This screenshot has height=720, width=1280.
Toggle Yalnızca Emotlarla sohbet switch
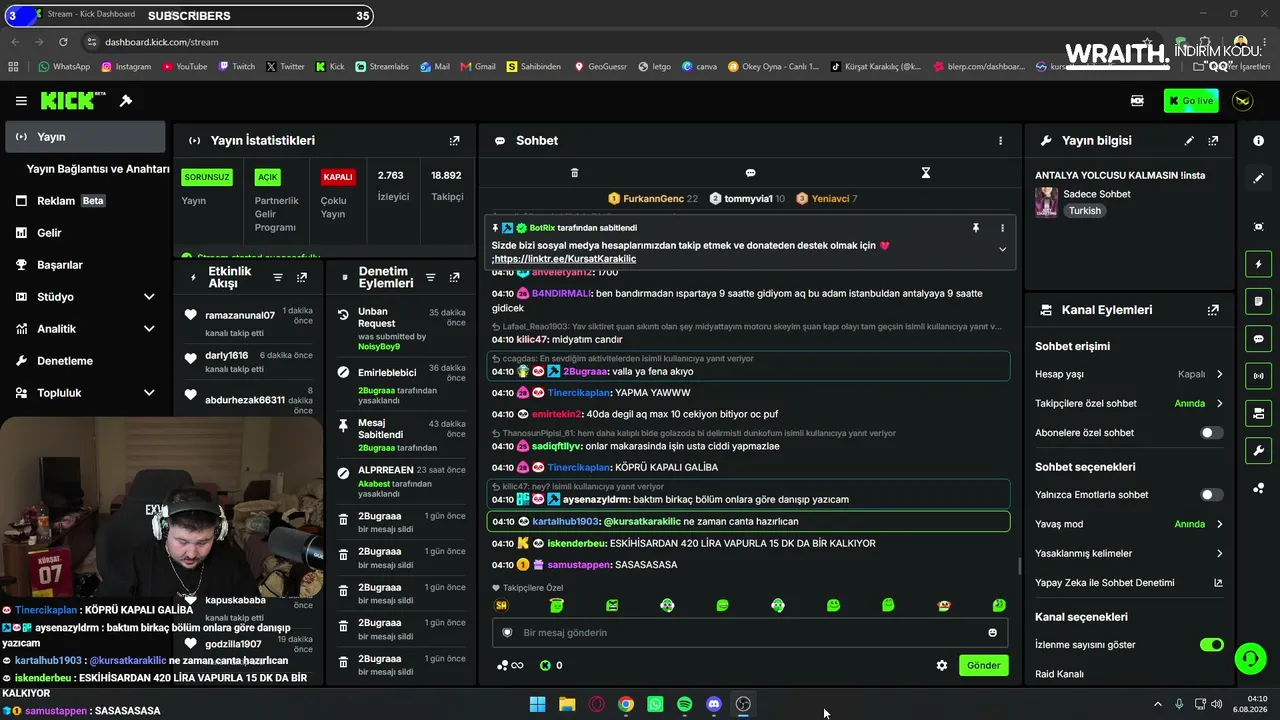tap(1211, 495)
